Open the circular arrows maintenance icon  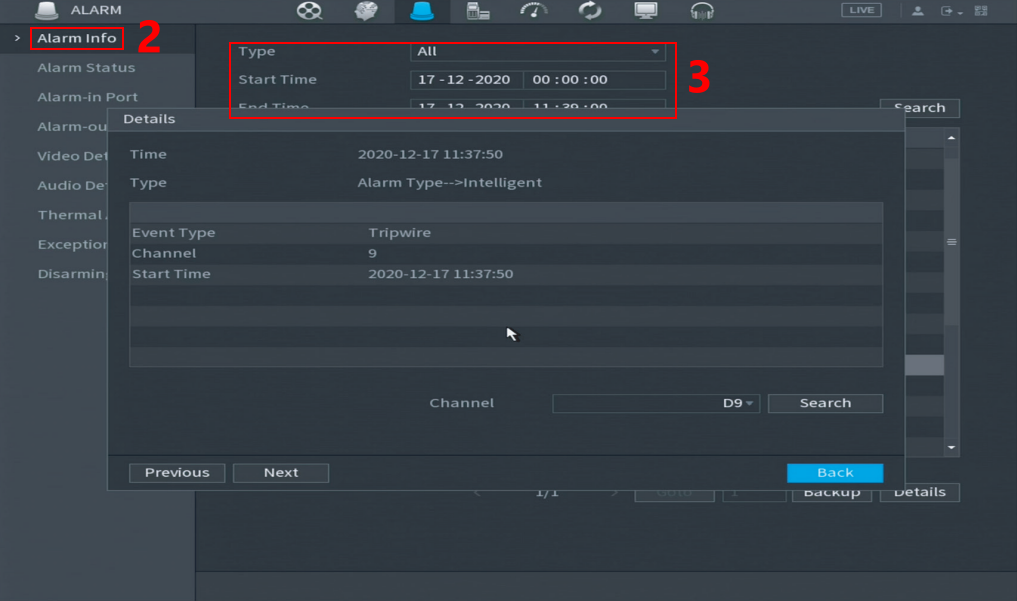pos(590,11)
